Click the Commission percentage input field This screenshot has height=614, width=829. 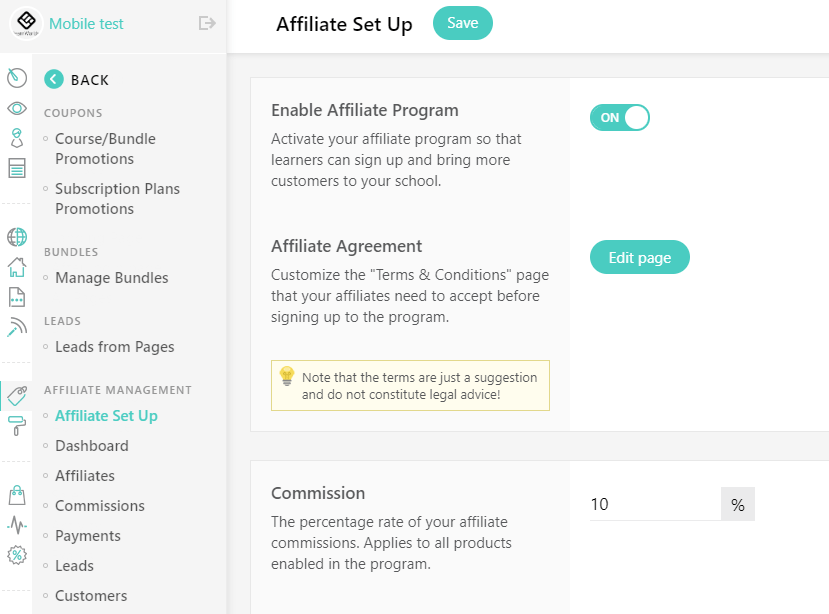point(655,504)
